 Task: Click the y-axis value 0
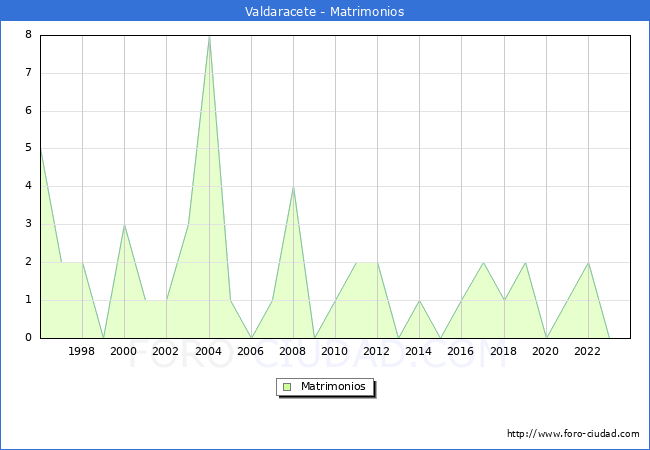click(x=28, y=337)
